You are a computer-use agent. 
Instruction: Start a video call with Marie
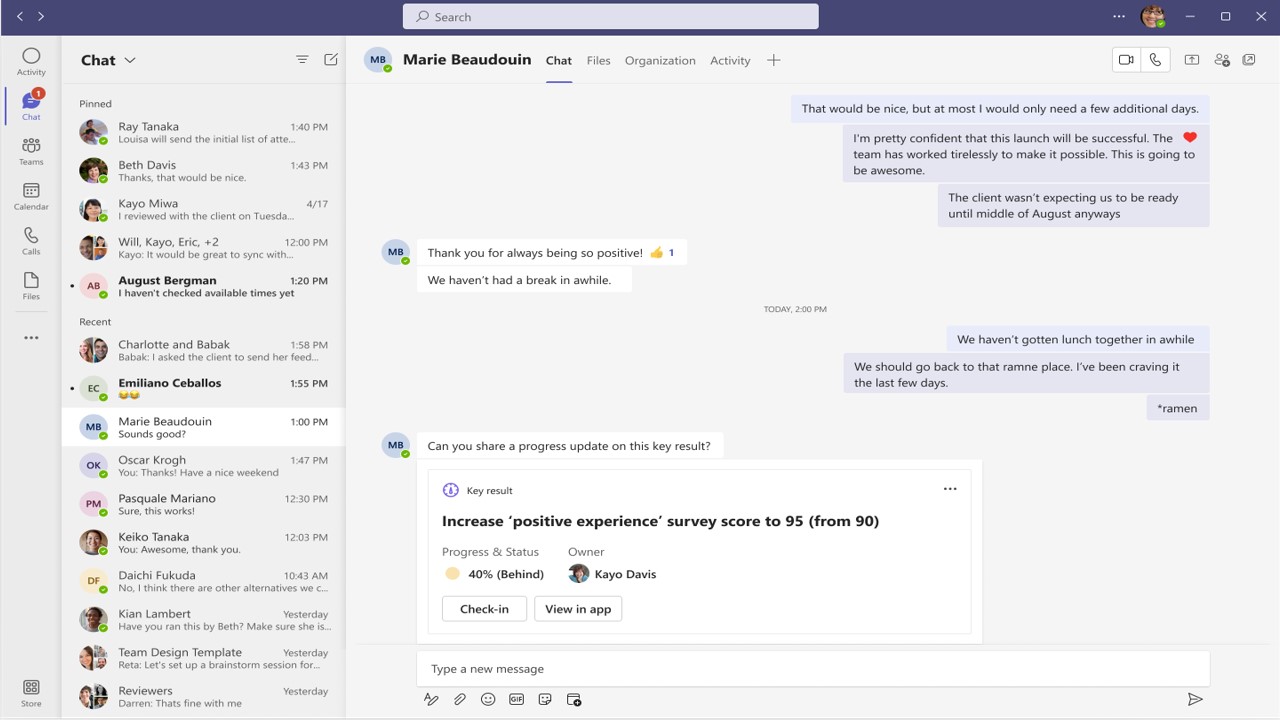1126,60
